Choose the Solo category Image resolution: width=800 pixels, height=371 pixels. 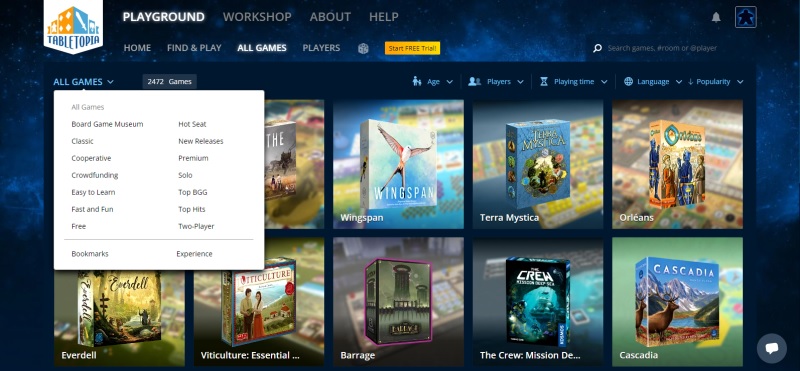coord(185,175)
